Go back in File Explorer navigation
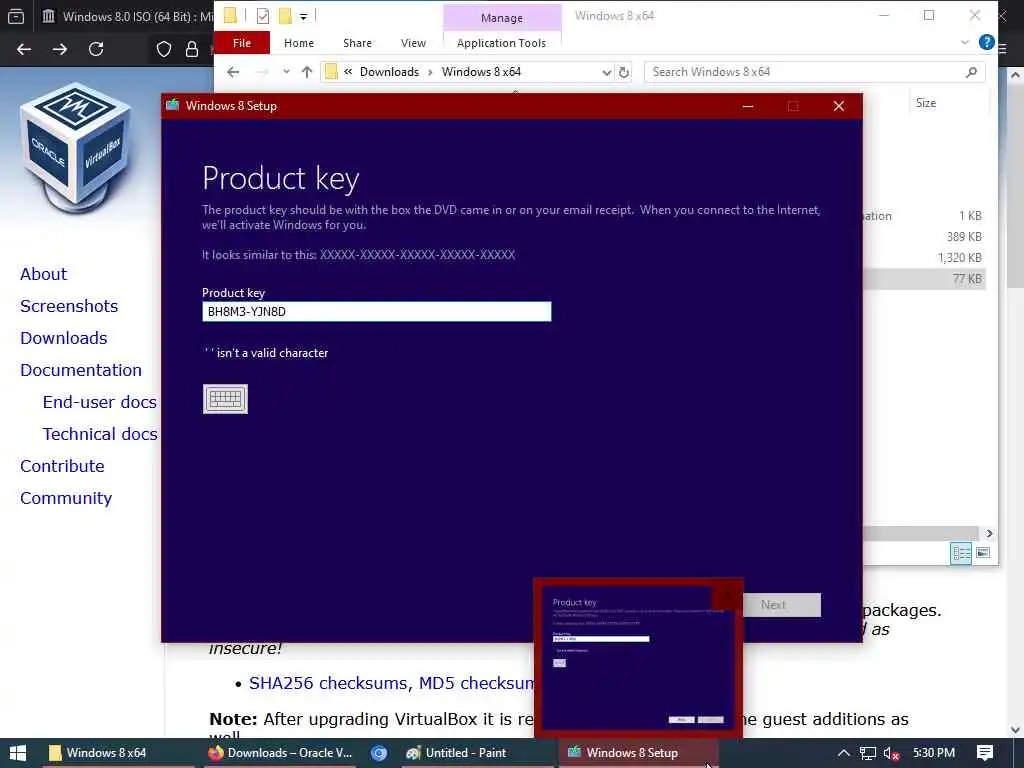The width and height of the screenshot is (1024, 768). pos(233,72)
